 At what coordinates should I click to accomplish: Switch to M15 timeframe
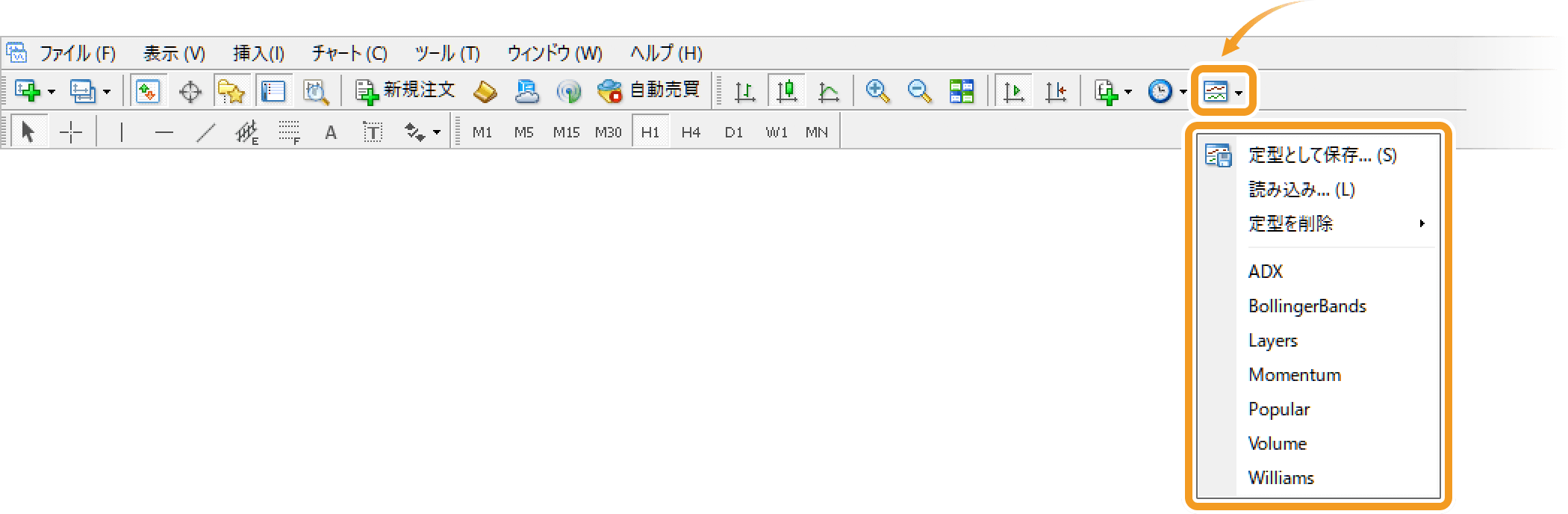point(566,132)
